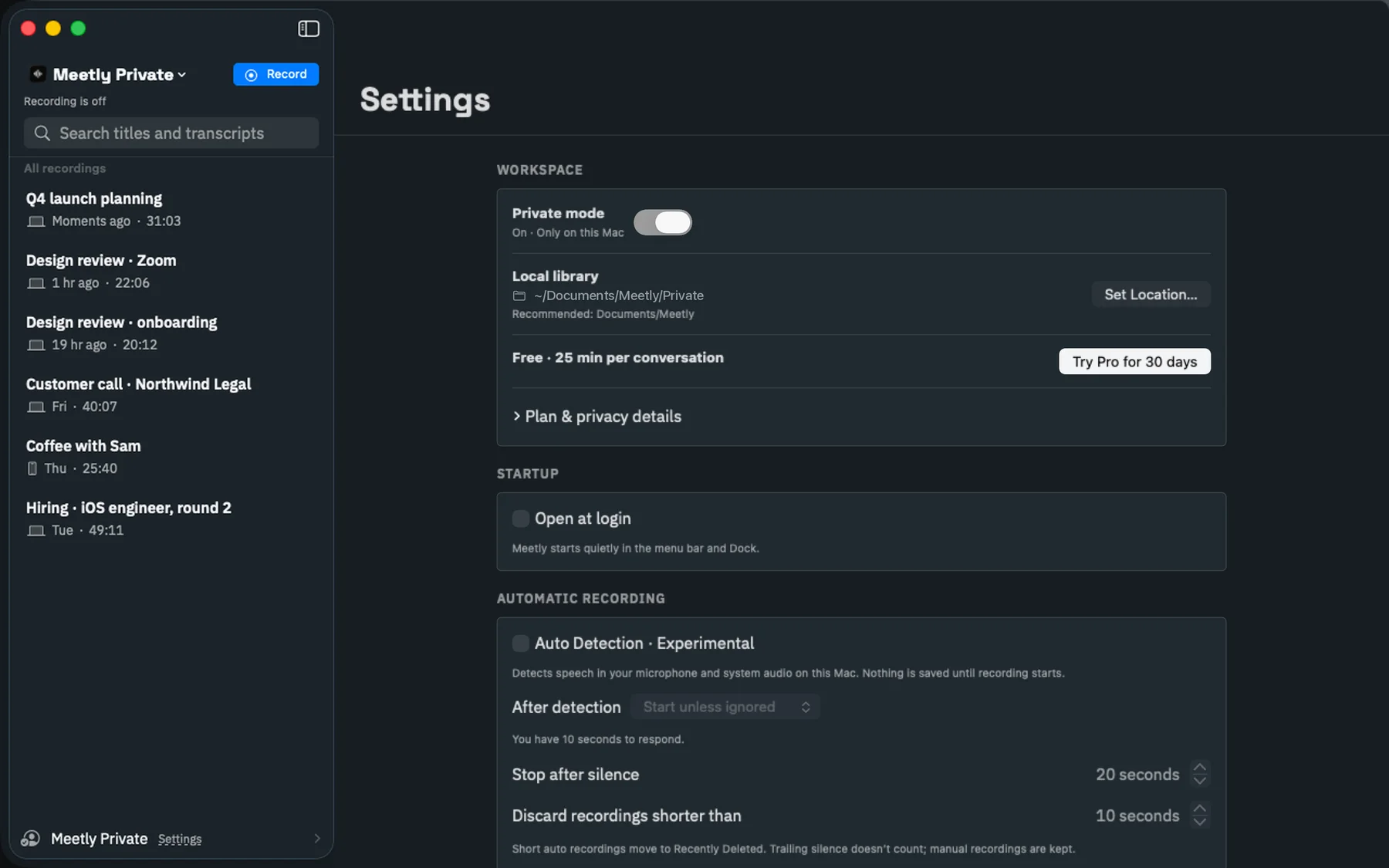Viewport: 1389px width, 868px height.
Task: Click Set Location… button
Action: (x=1151, y=295)
